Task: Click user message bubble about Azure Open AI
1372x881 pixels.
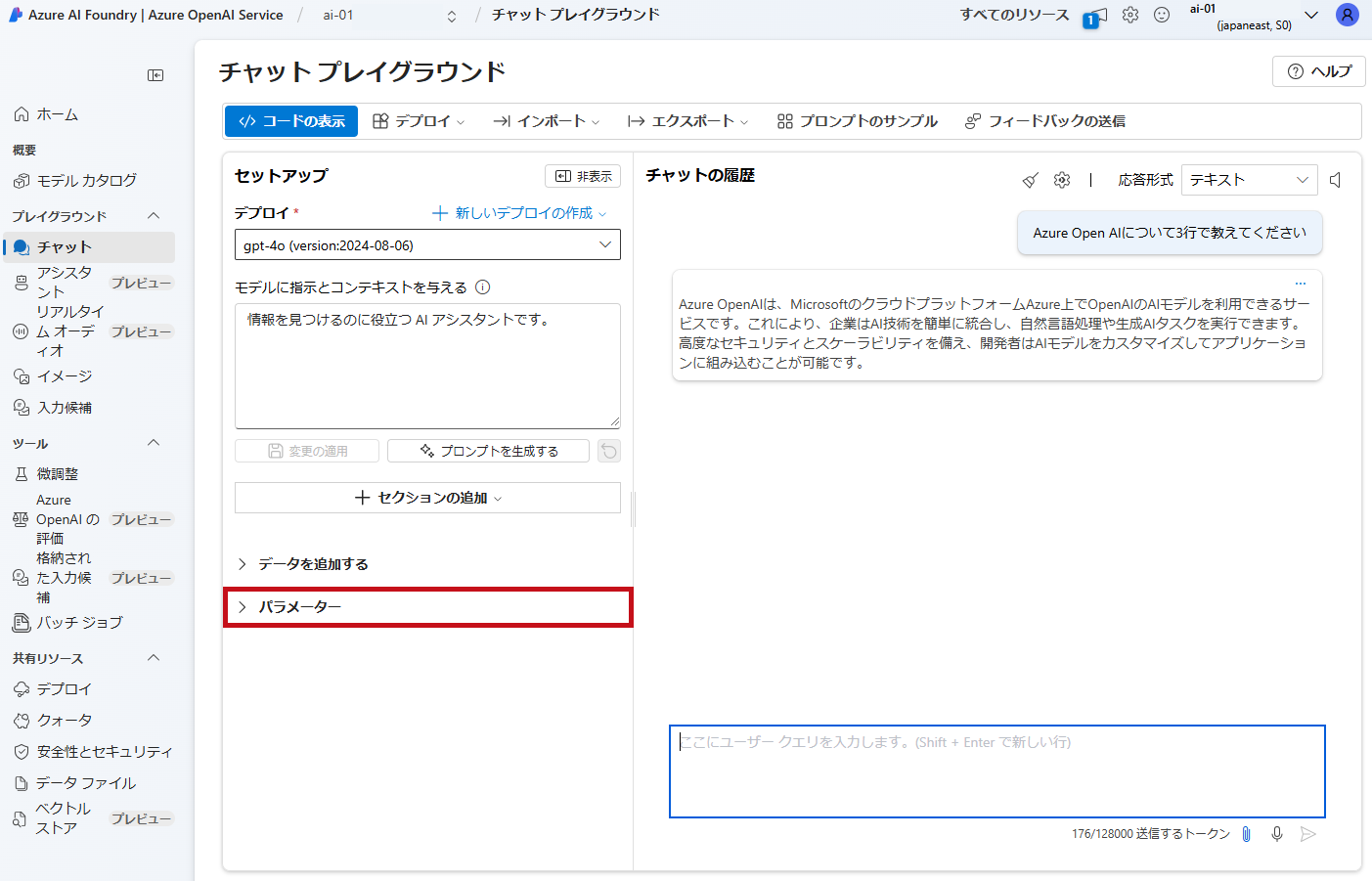Action: tap(1170, 233)
